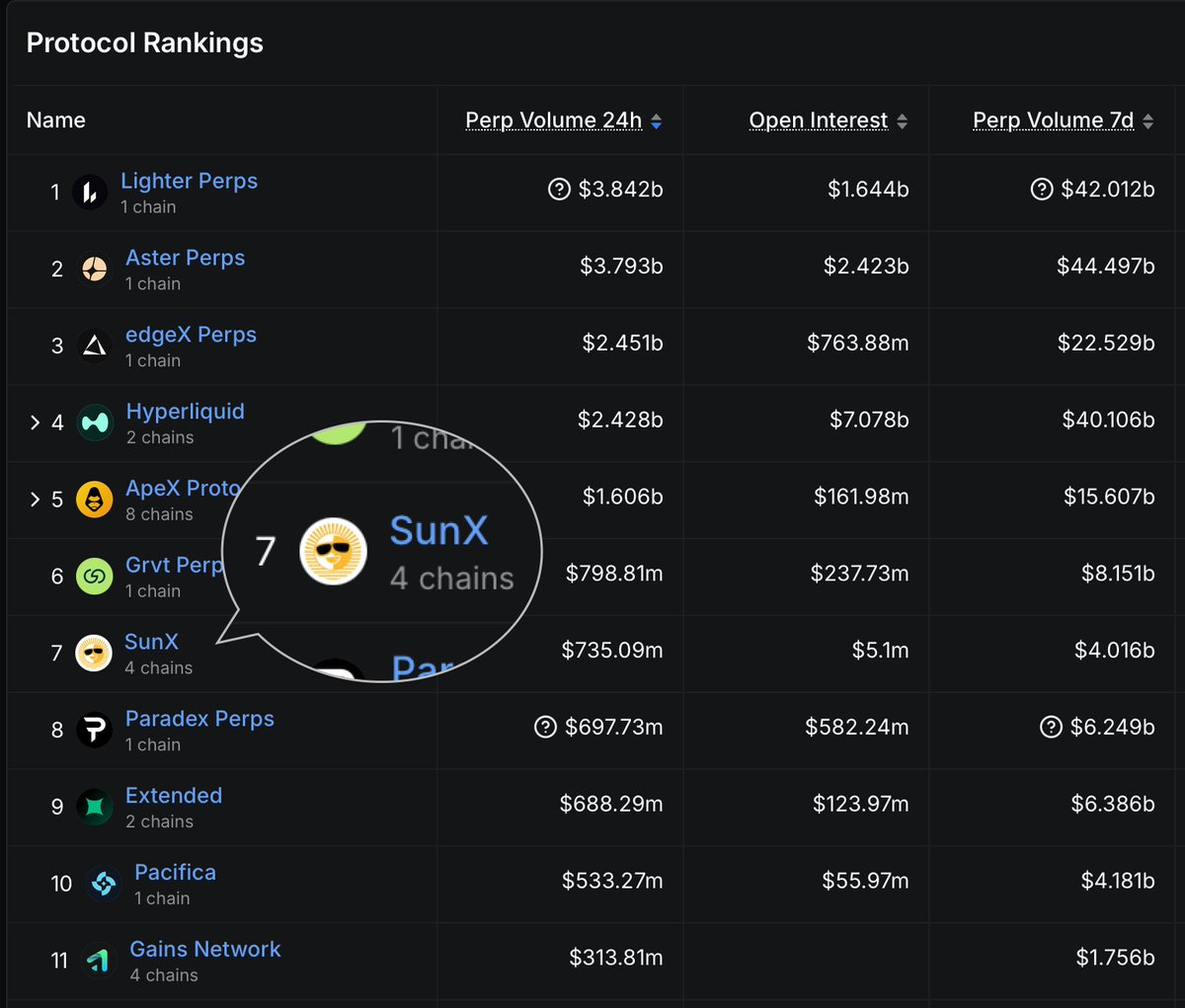1185x1008 pixels.
Task: Click the Extended protocol link
Action: (x=173, y=796)
